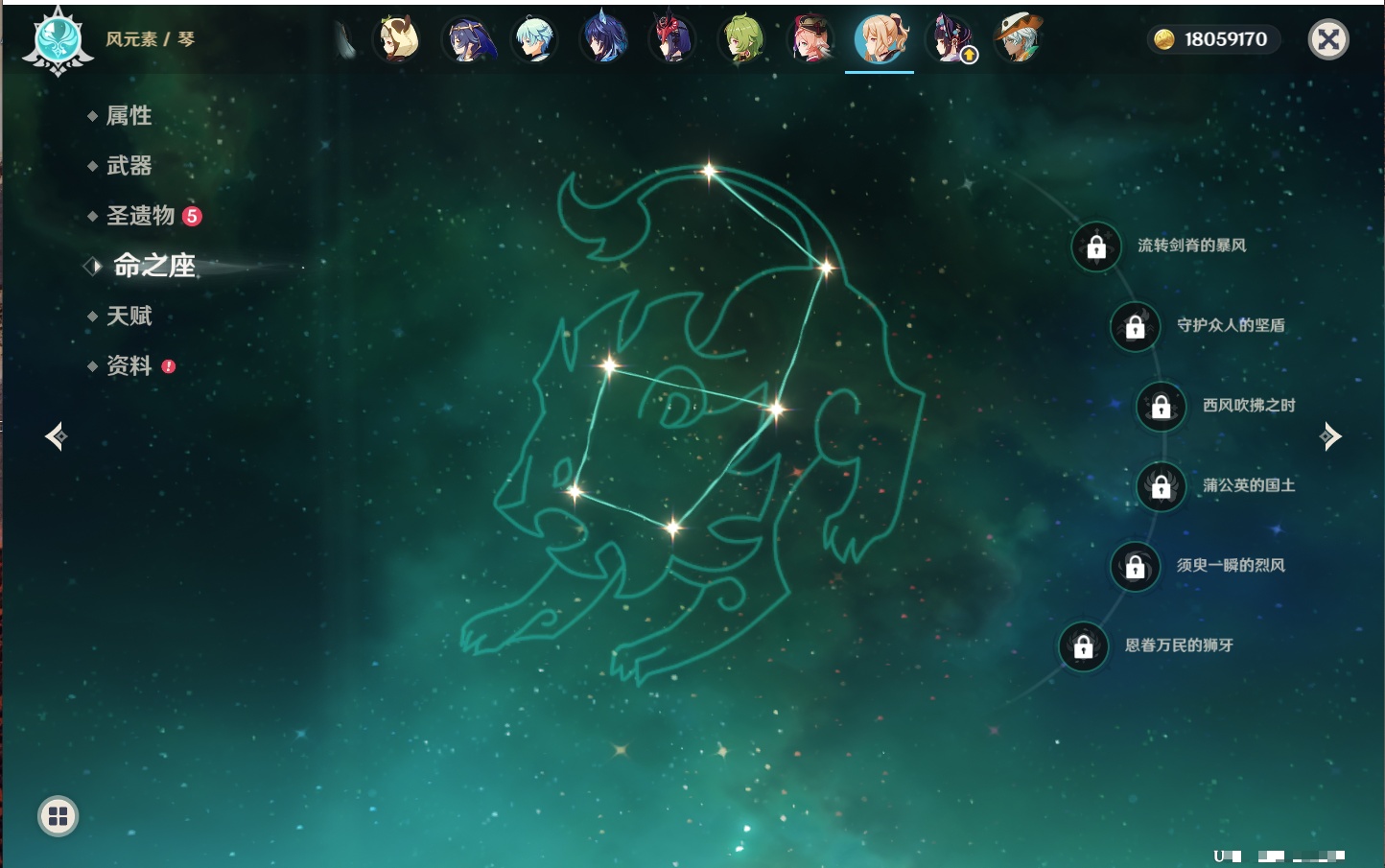Close the character screen
Viewport: 1385px width, 868px height.
[x=1328, y=39]
